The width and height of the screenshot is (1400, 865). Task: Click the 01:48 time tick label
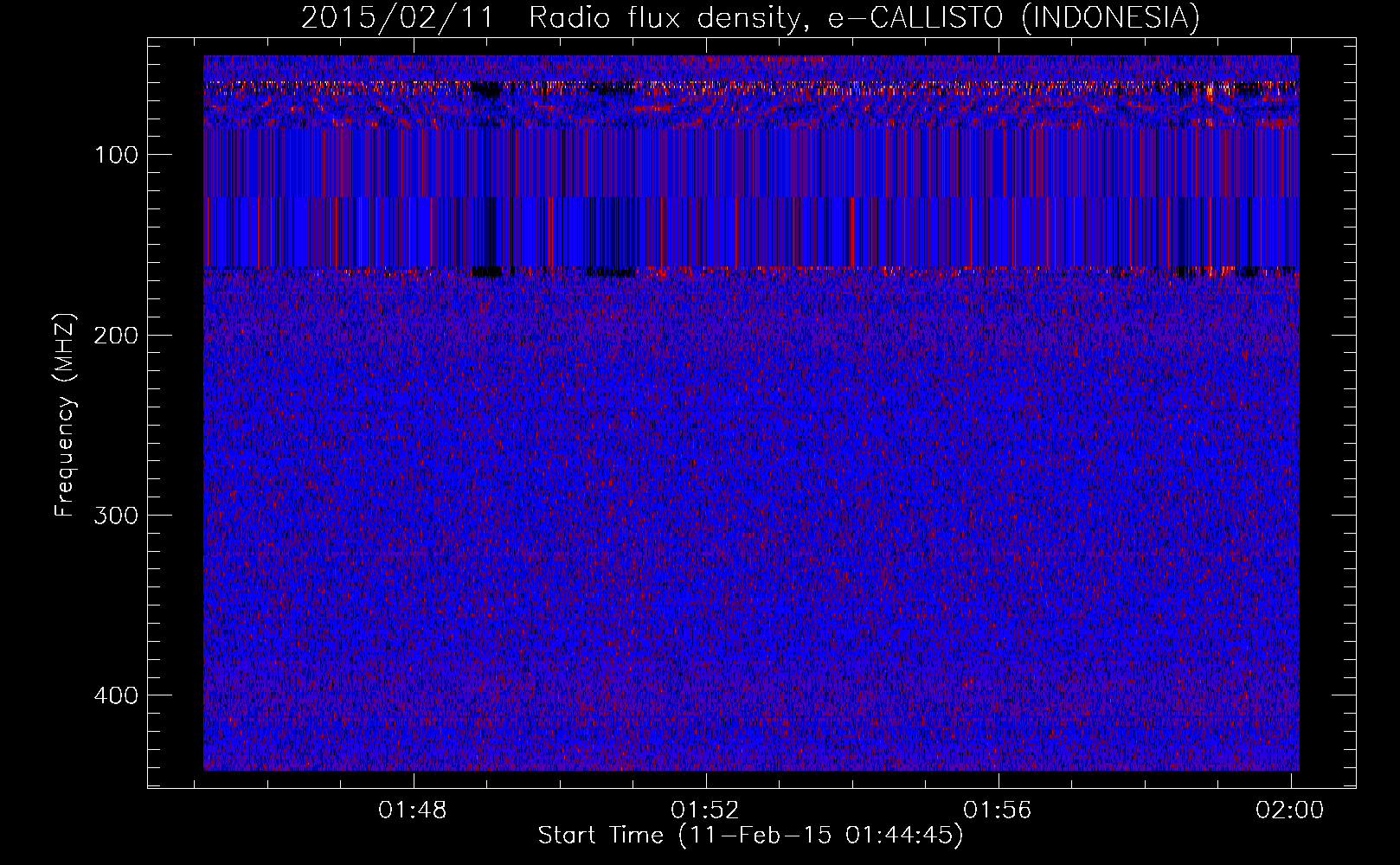pos(413,811)
